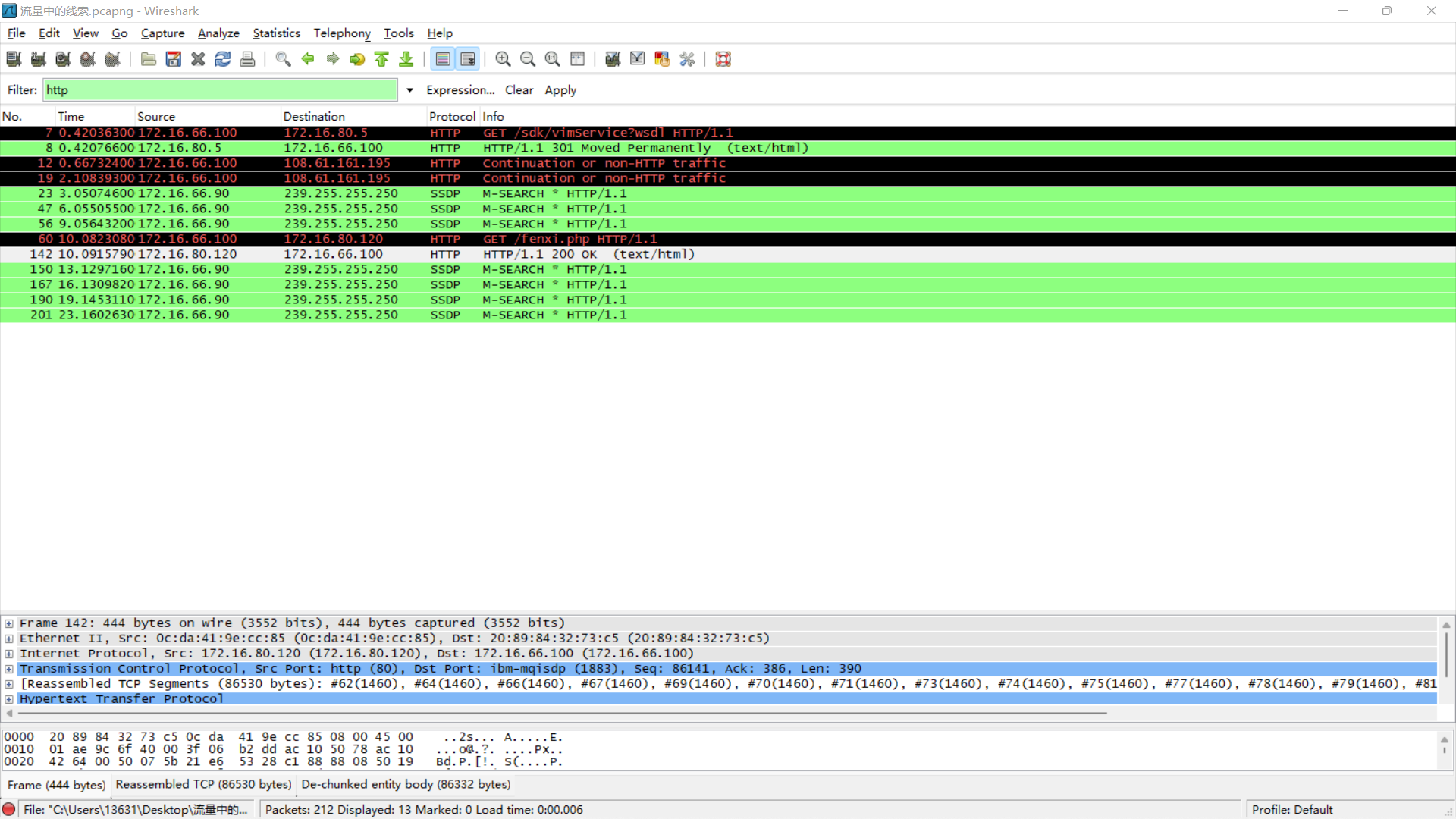Click the Print packets icon
1456x819 pixels.
pos(247,59)
